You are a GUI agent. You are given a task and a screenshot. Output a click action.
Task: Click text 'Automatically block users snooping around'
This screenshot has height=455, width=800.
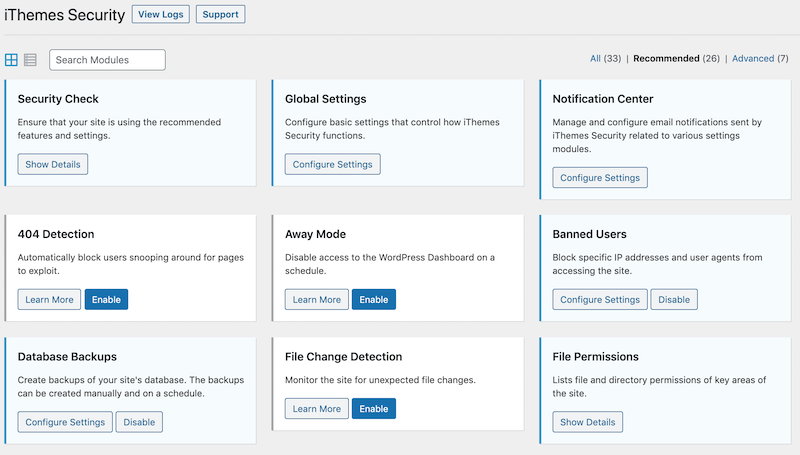click(109, 258)
